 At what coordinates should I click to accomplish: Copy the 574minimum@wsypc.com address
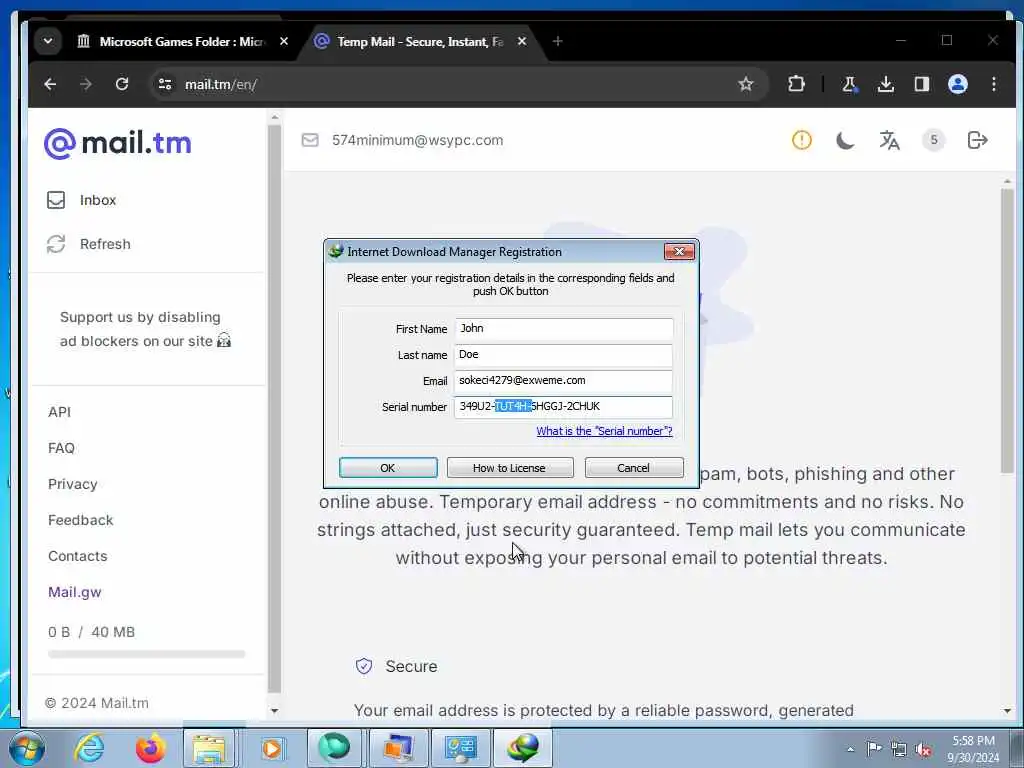point(417,140)
